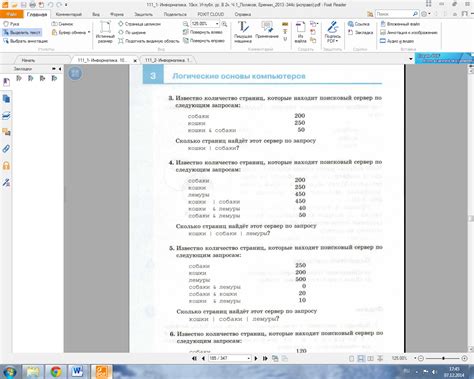Take a Snapshot (Снимок)

(x=62, y=24)
